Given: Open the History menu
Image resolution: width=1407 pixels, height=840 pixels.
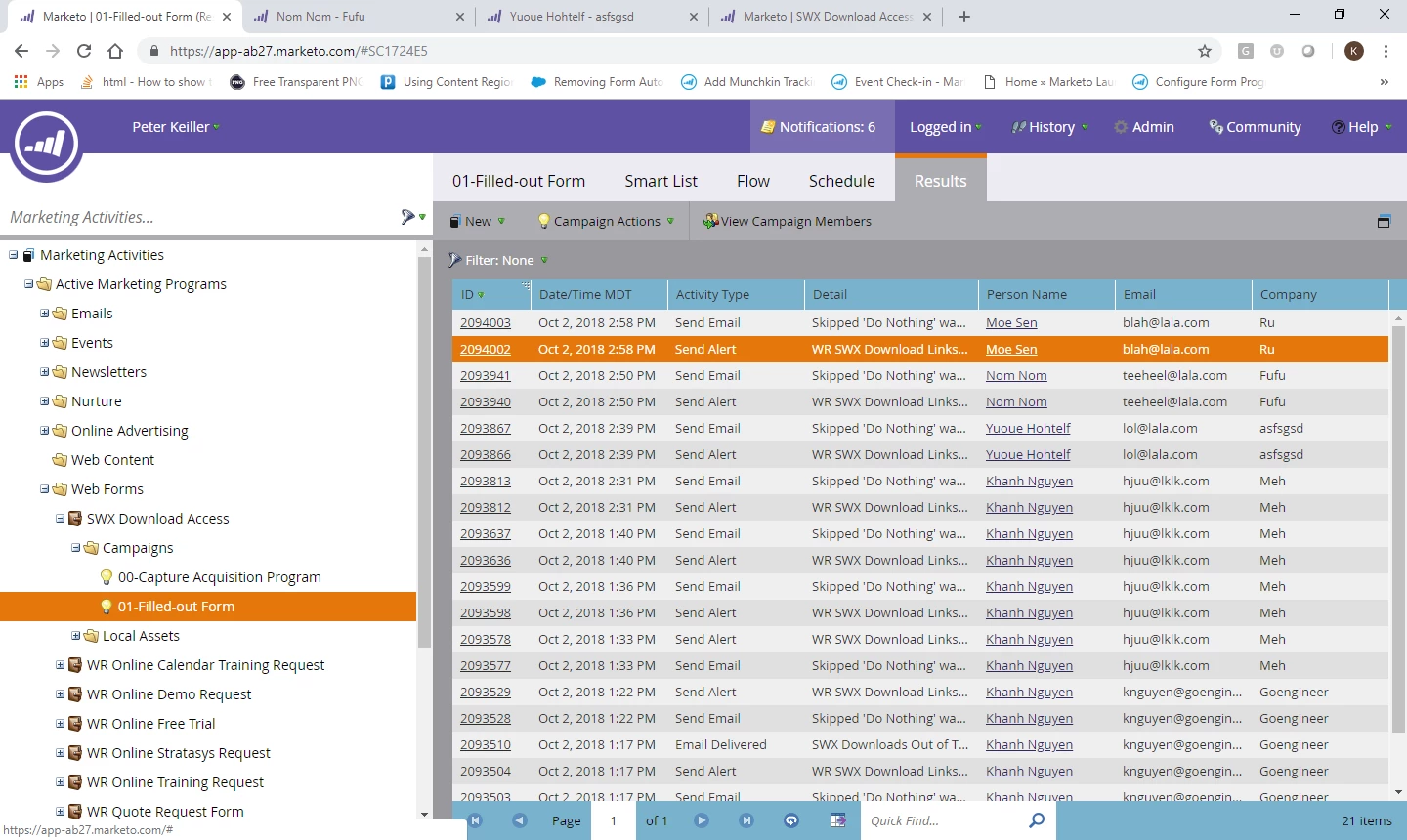Looking at the screenshot, I should [1050, 127].
